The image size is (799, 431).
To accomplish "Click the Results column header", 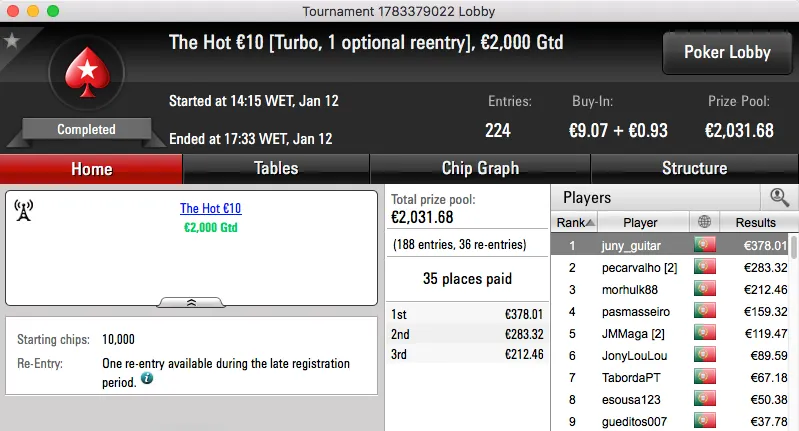I will 755,222.
